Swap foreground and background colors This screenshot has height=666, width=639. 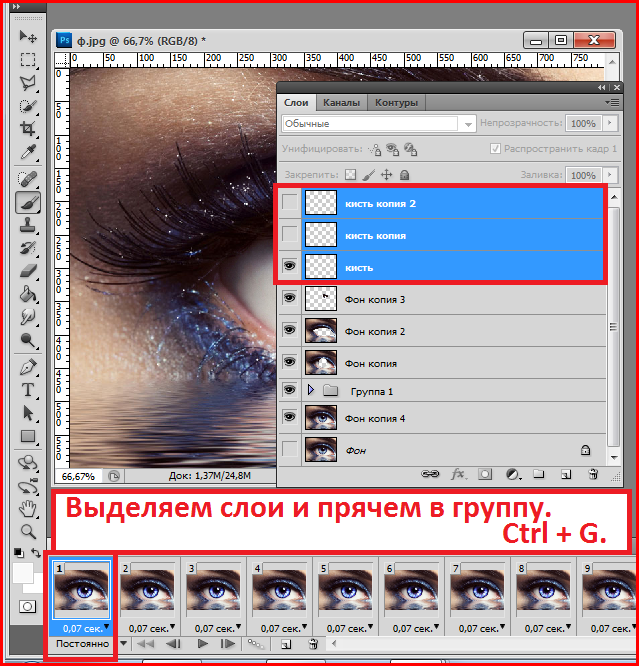point(36,553)
